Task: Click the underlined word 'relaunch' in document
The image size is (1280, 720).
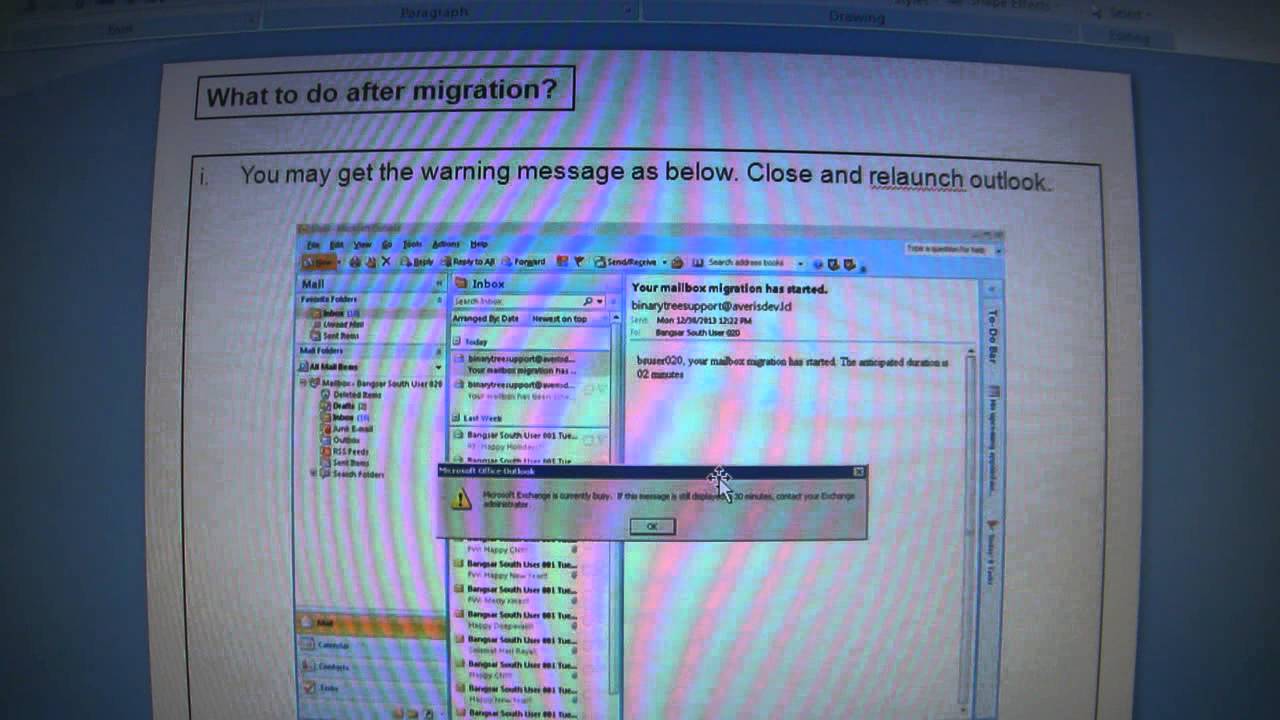Action: [x=916, y=179]
